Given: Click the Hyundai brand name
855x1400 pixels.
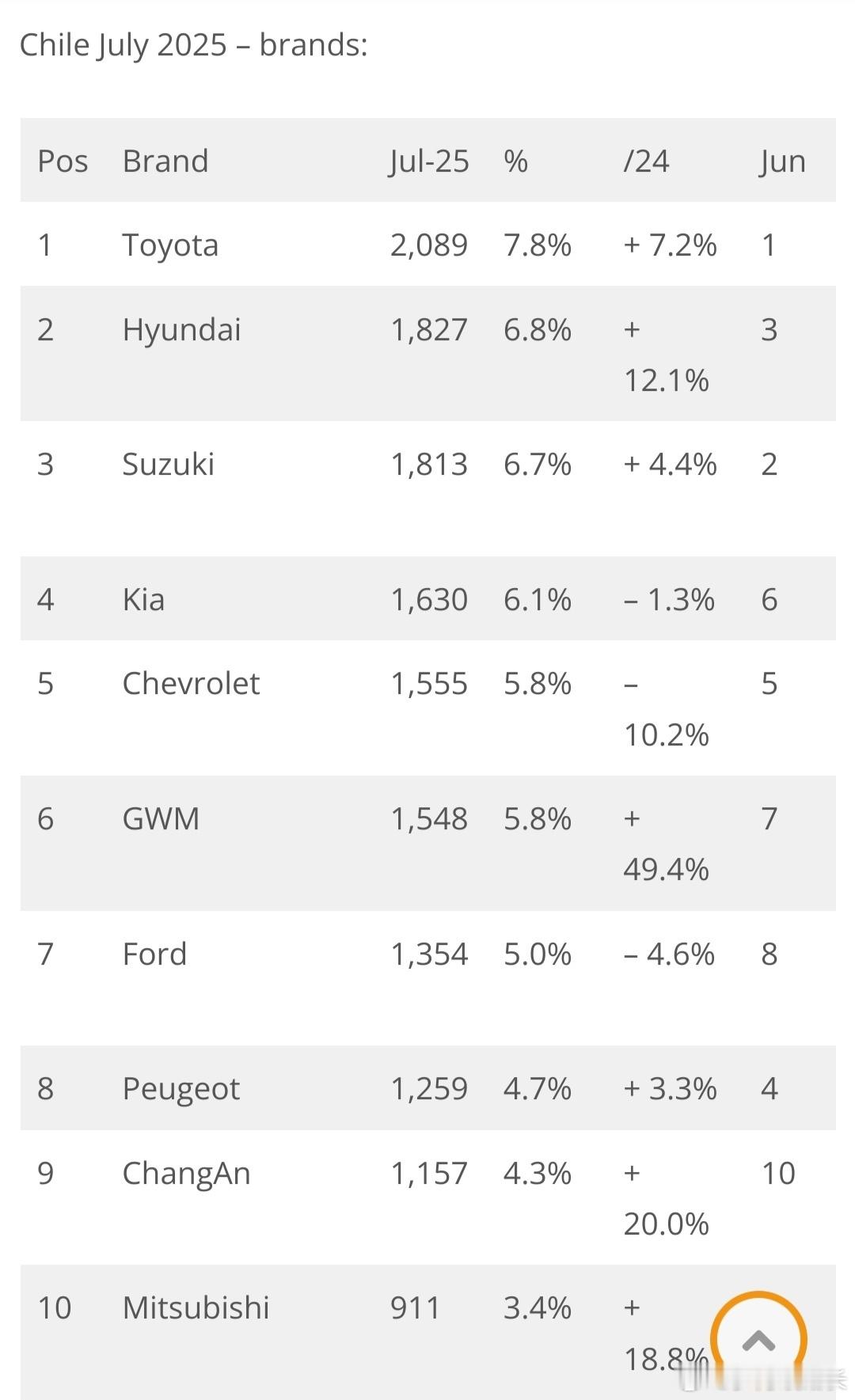Looking at the screenshot, I should click(x=181, y=329).
